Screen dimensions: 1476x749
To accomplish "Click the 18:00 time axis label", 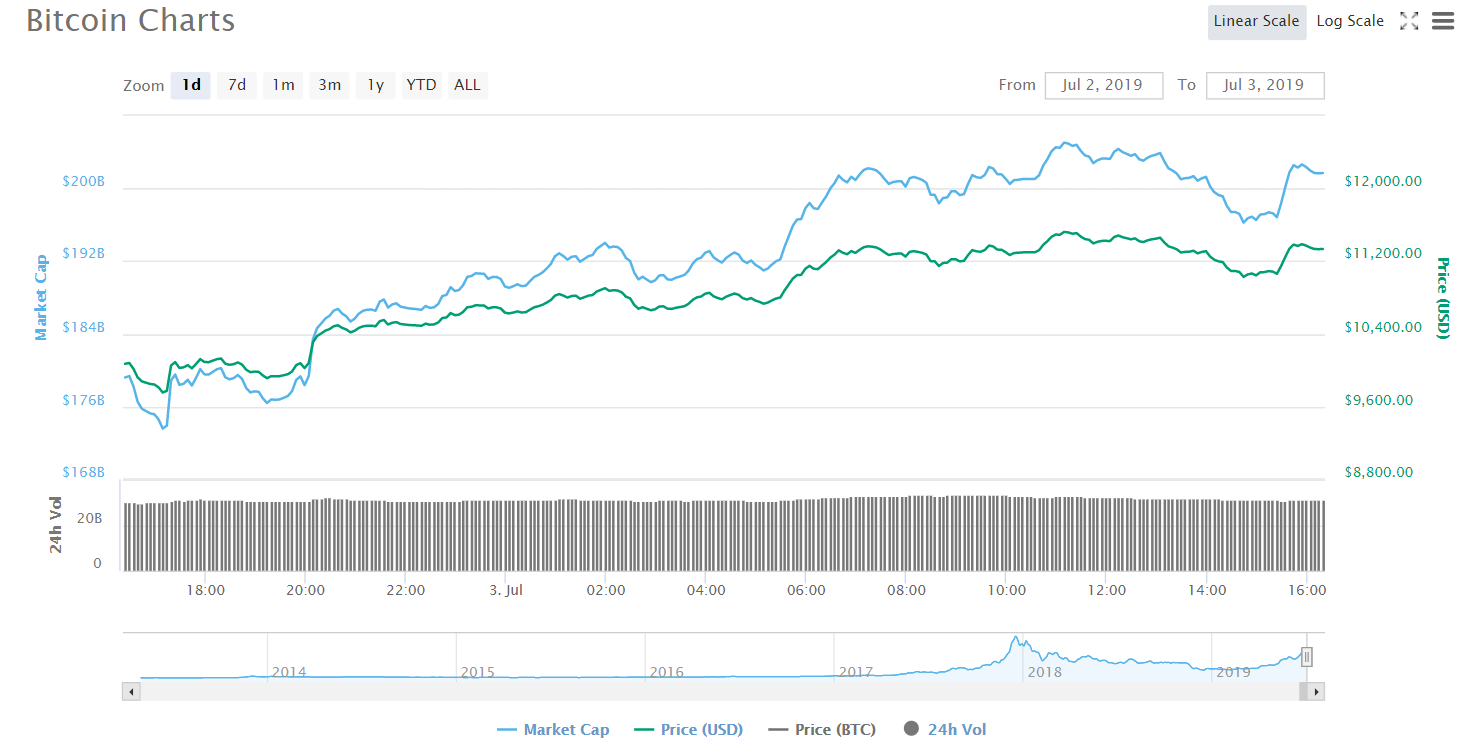I will pos(205,590).
